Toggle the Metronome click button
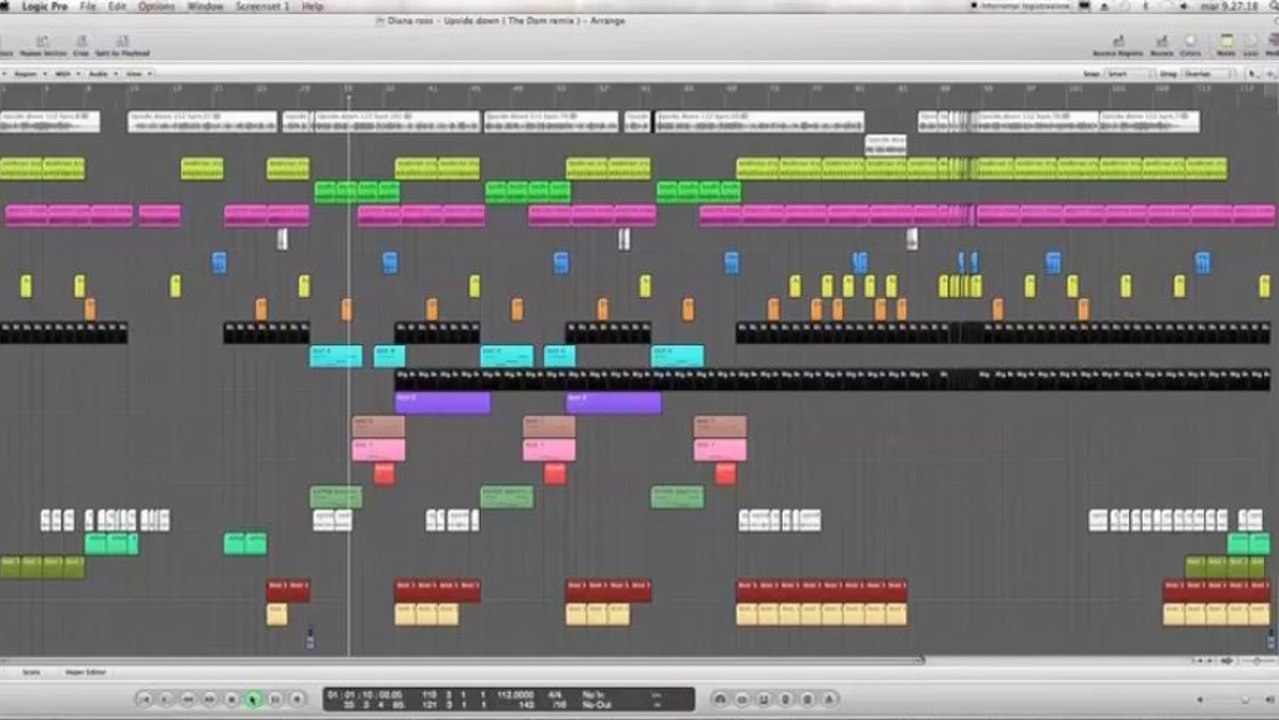Screen dimensions: 1279x720 click(x=829, y=699)
